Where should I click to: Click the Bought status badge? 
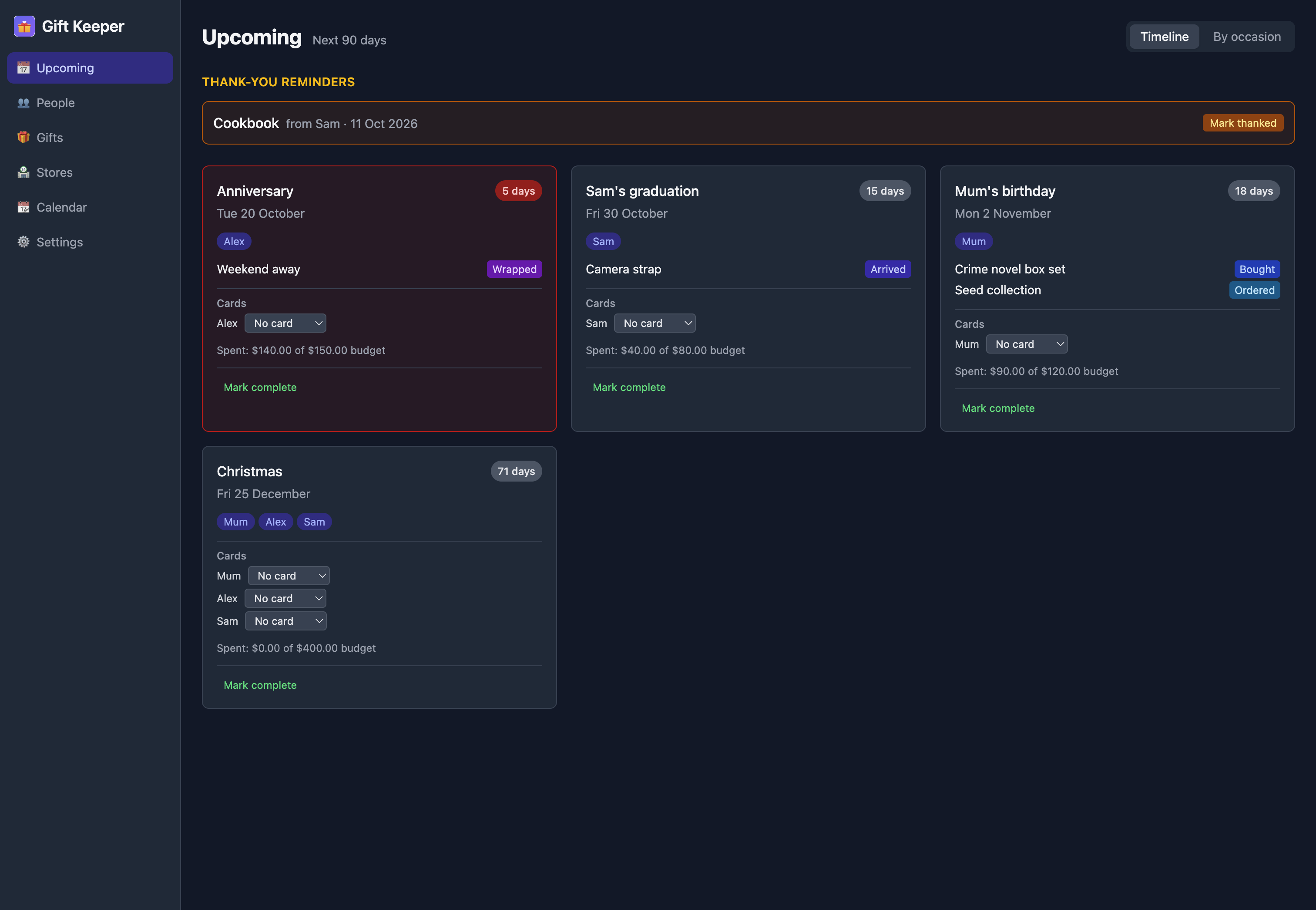(x=1257, y=269)
